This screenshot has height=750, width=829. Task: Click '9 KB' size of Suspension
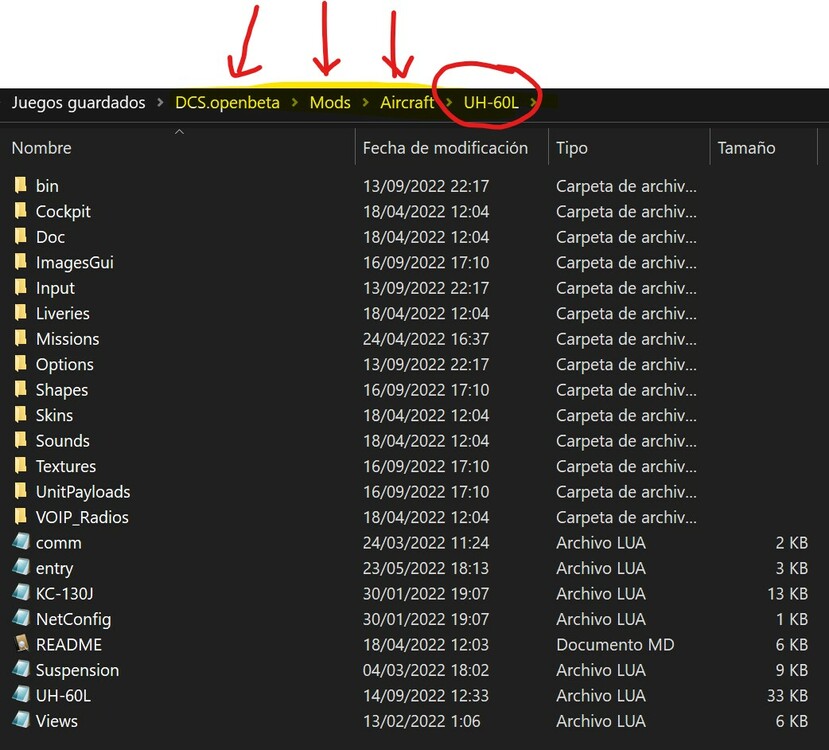791,670
